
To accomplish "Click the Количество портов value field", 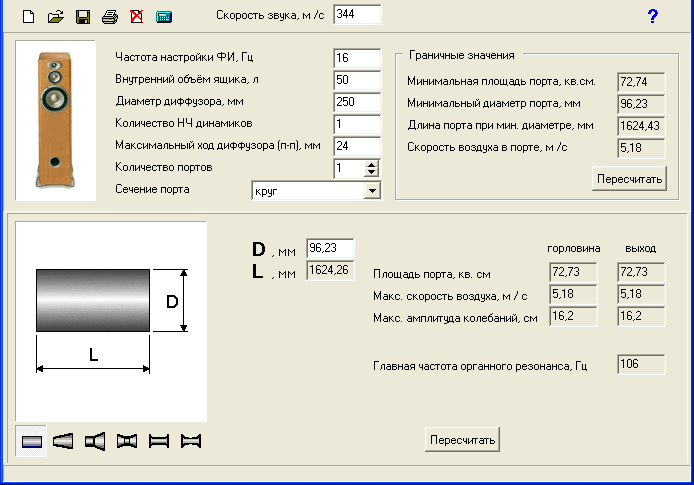I will point(350,169).
